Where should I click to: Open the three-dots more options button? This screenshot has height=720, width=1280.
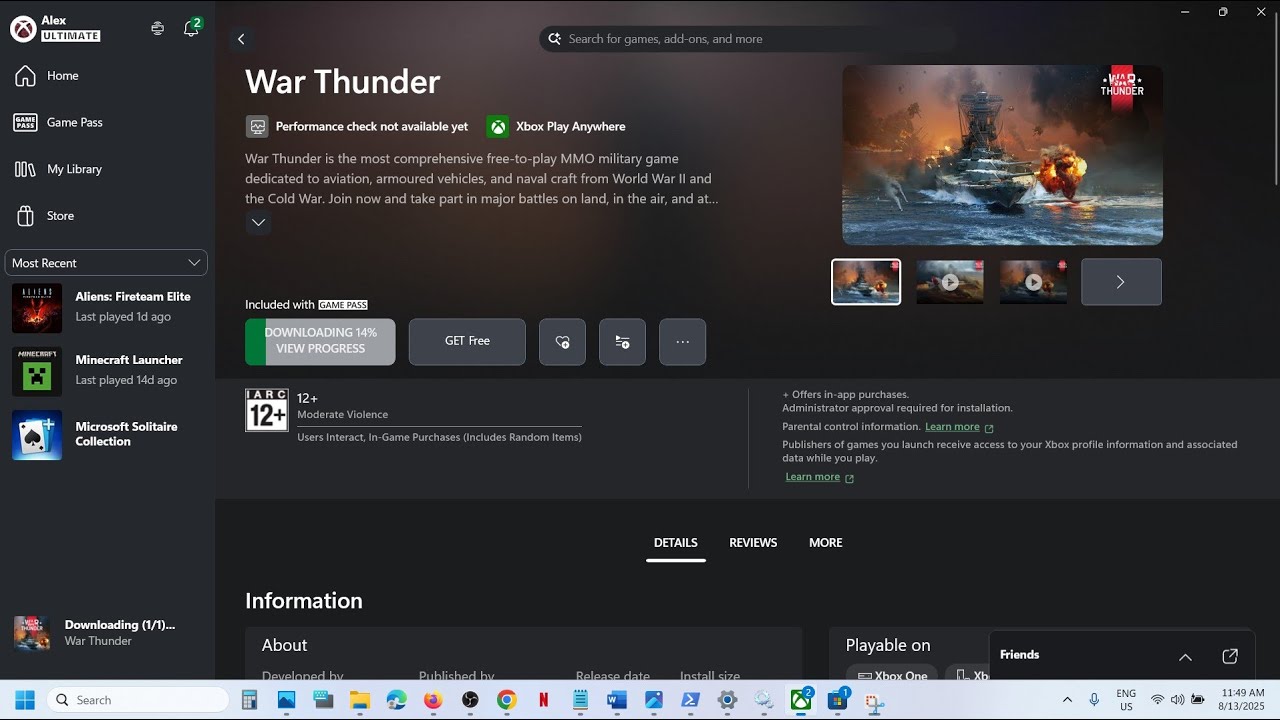point(682,342)
